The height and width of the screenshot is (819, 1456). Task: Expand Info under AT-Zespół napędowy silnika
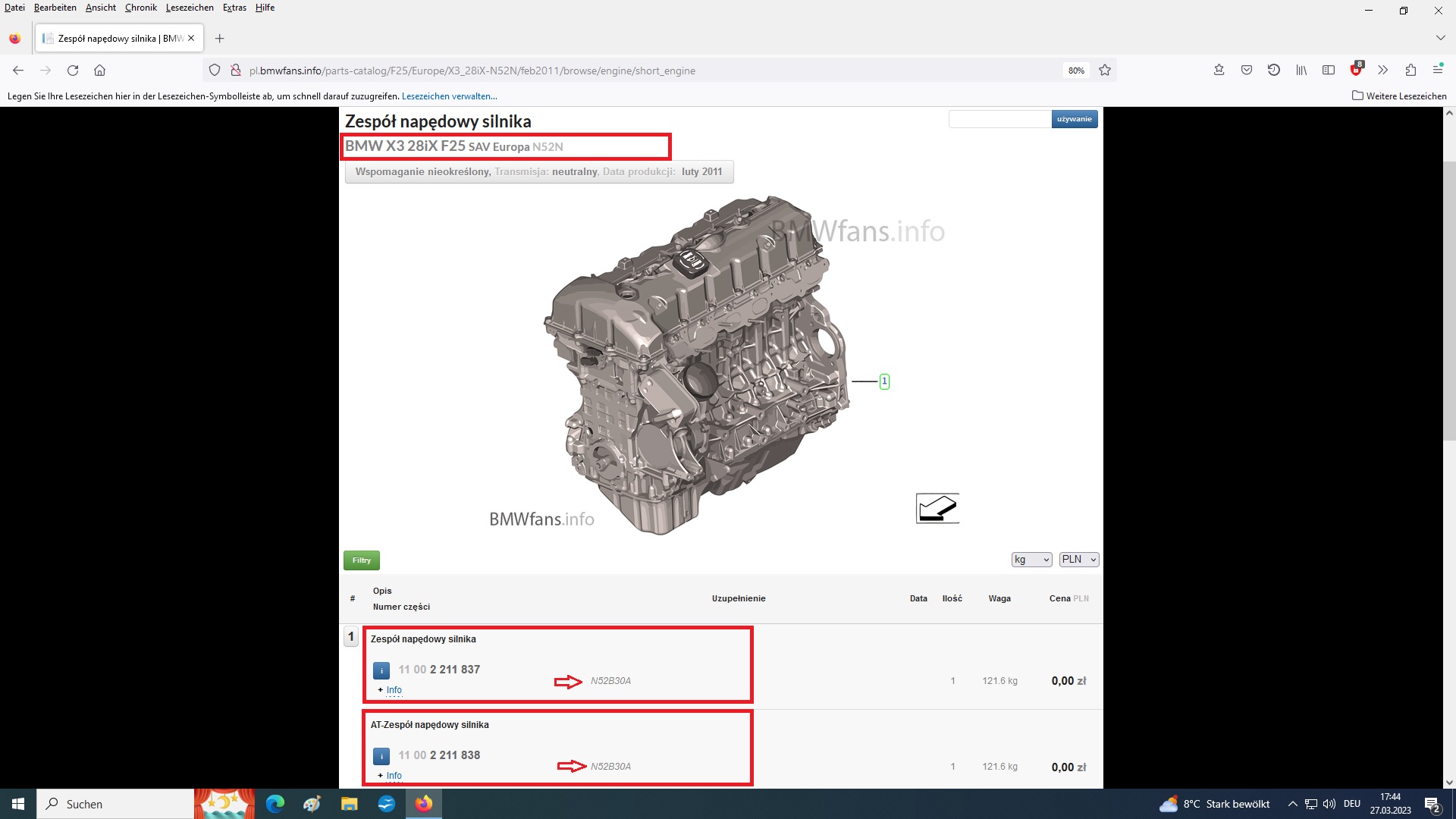[x=394, y=776]
